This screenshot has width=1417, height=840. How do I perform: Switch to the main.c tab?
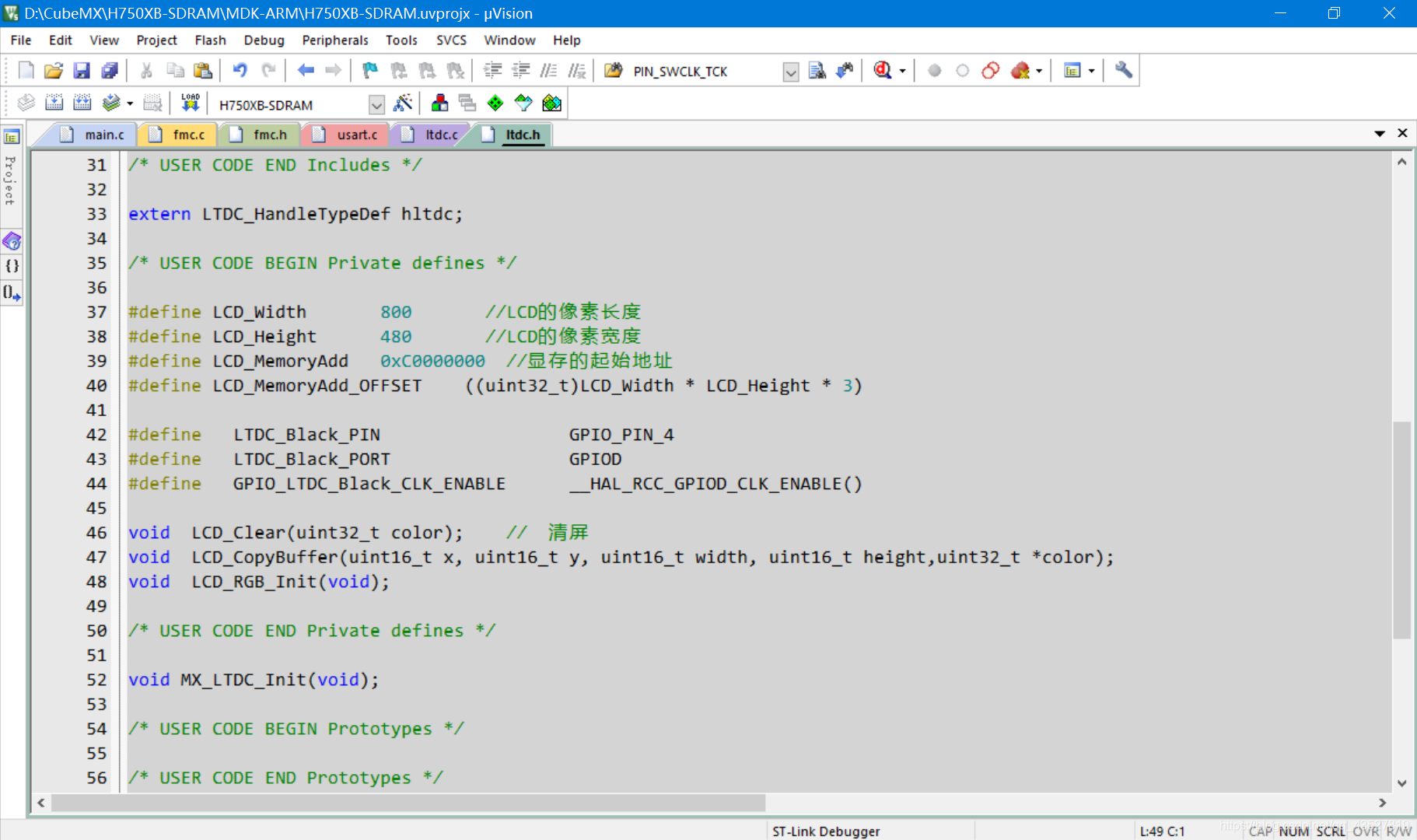coord(95,135)
